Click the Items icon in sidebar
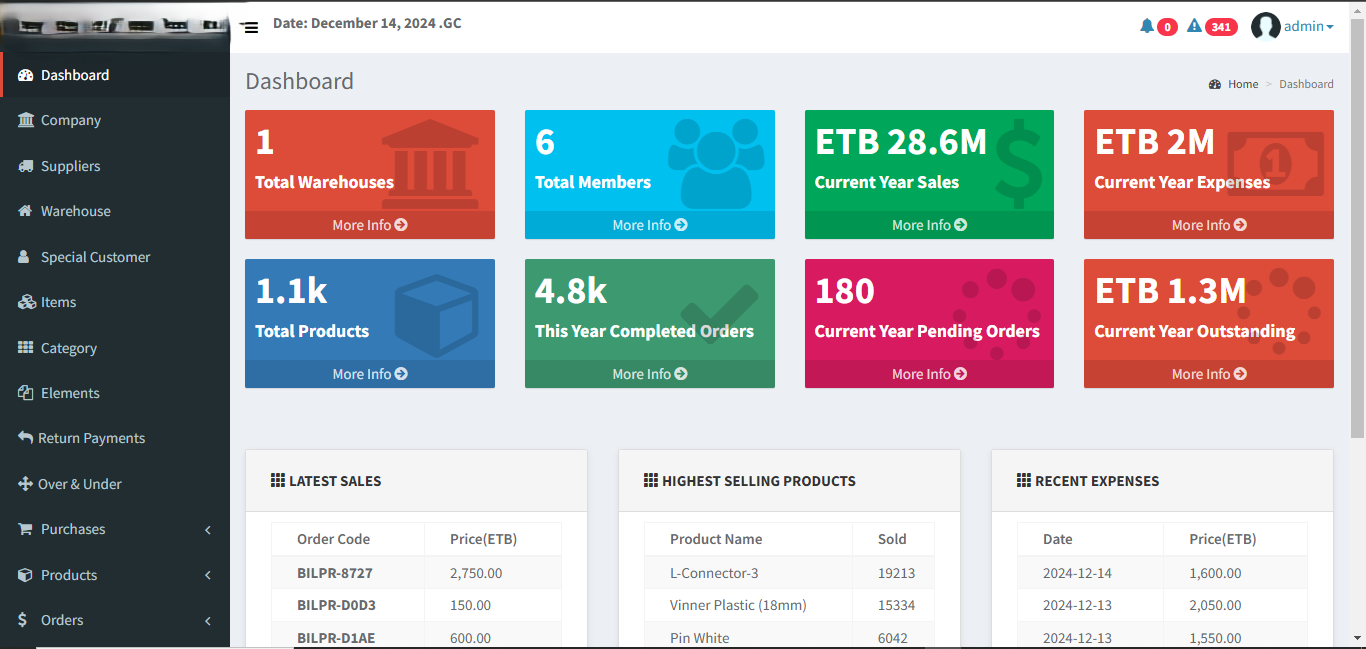 [x=26, y=302]
